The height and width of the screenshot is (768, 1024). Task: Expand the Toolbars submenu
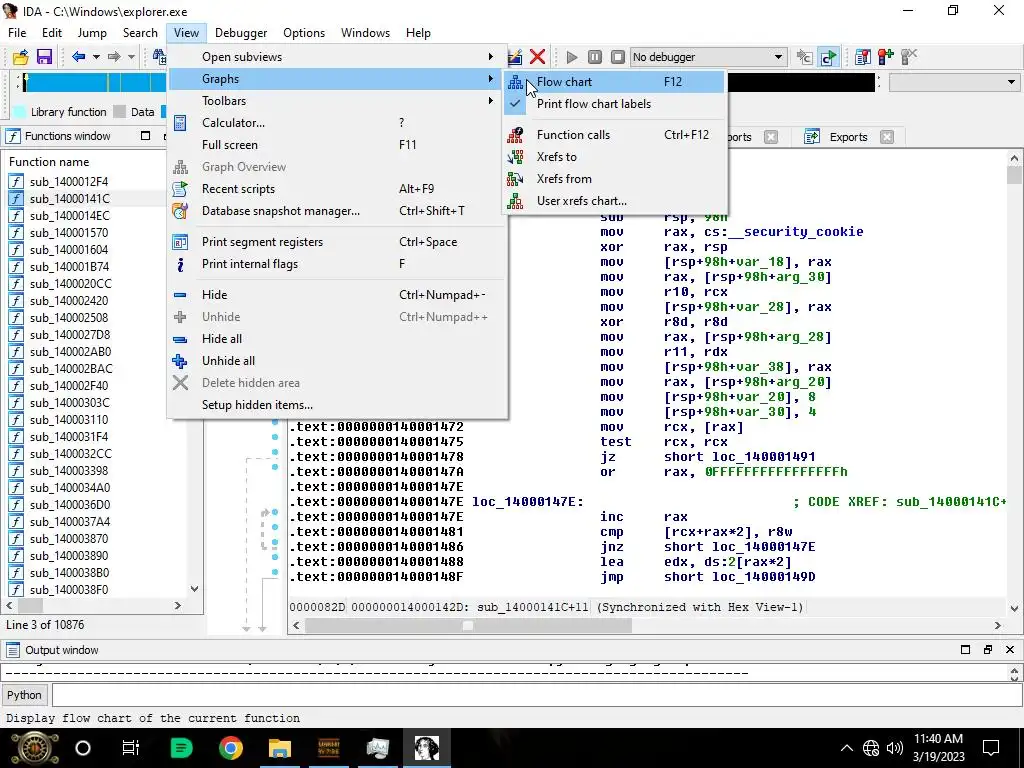337,101
